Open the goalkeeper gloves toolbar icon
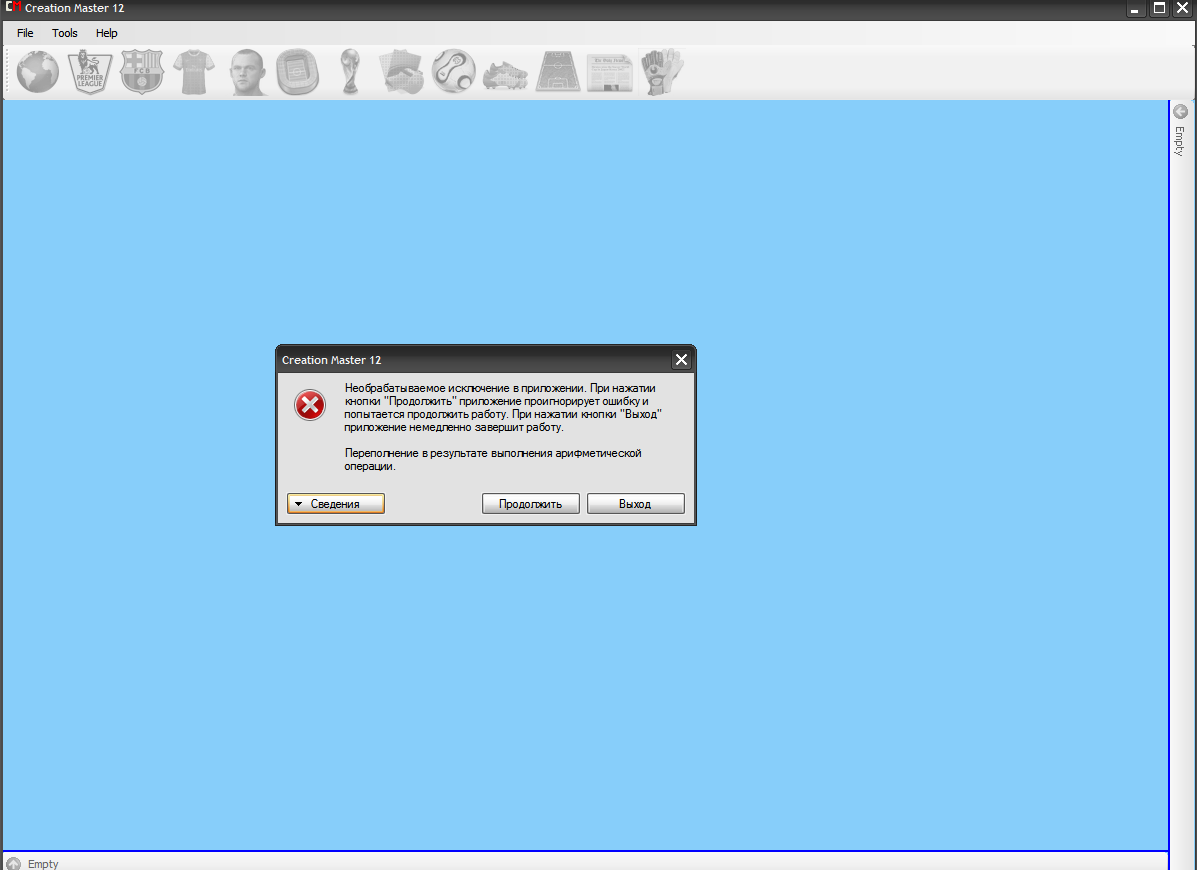The image size is (1197, 870). click(x=661, y=72)
